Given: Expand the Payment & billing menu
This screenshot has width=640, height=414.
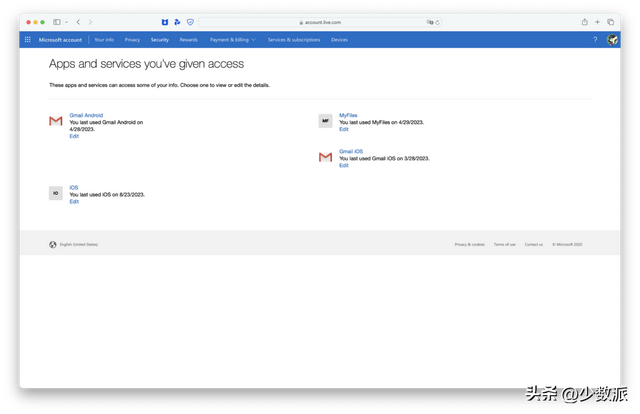Looking at the screenshot, I should click(x=233, y=40).
